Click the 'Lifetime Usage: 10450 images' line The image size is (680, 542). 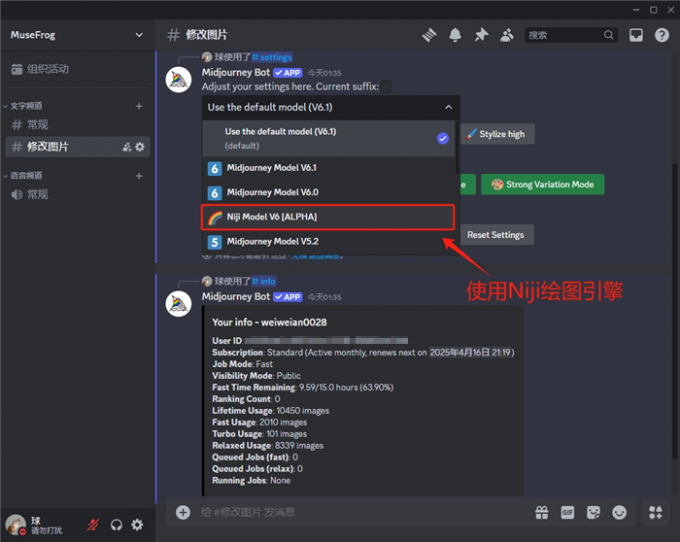271,411
